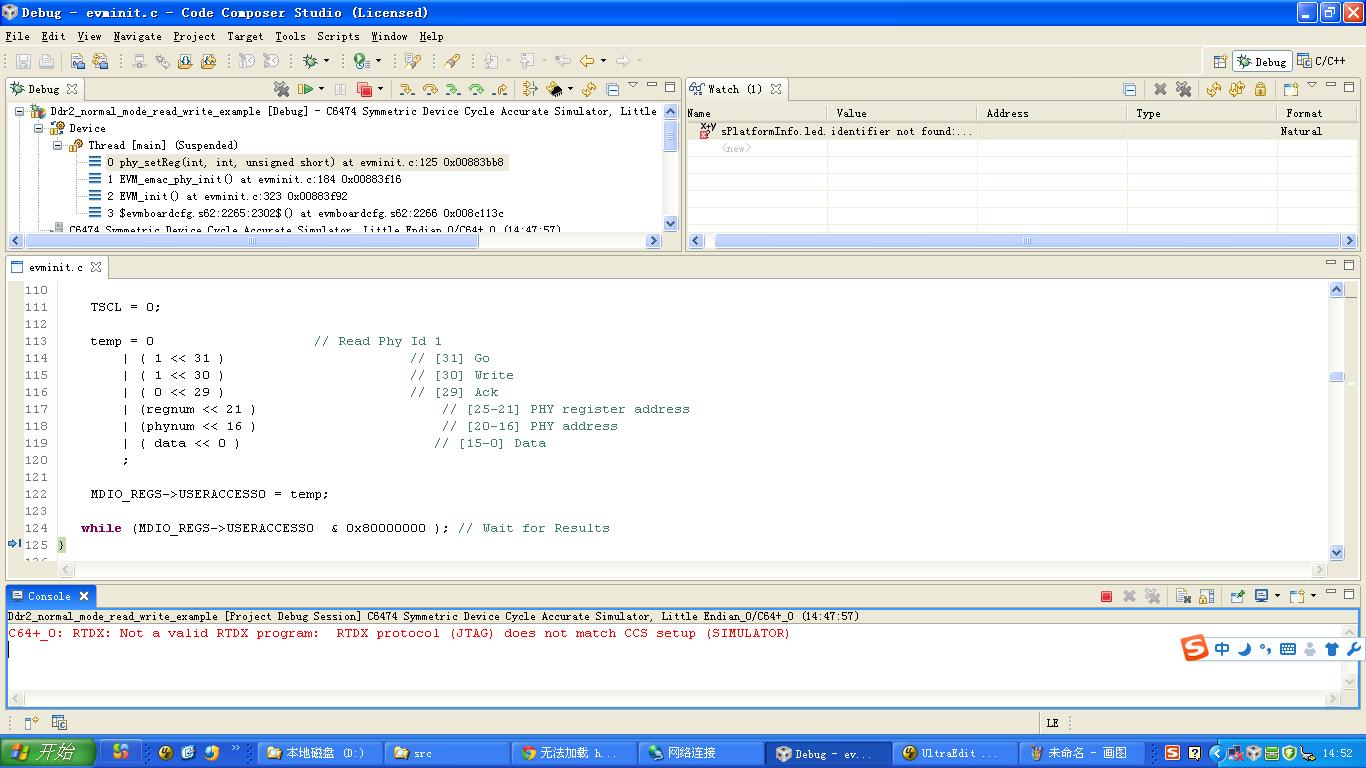
Task: Toggle the Continuous Refresh lock in Watch view
Action: click(x=1261, y=89)
